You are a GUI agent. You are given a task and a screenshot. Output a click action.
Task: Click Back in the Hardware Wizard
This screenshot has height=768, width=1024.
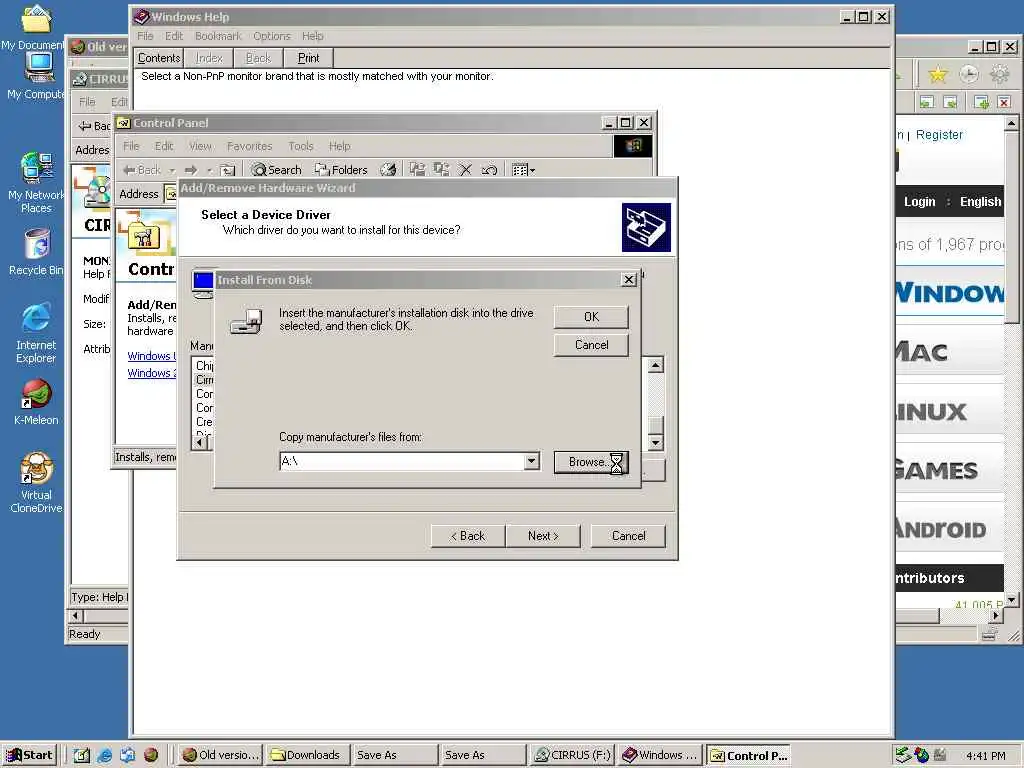(468, 536)
